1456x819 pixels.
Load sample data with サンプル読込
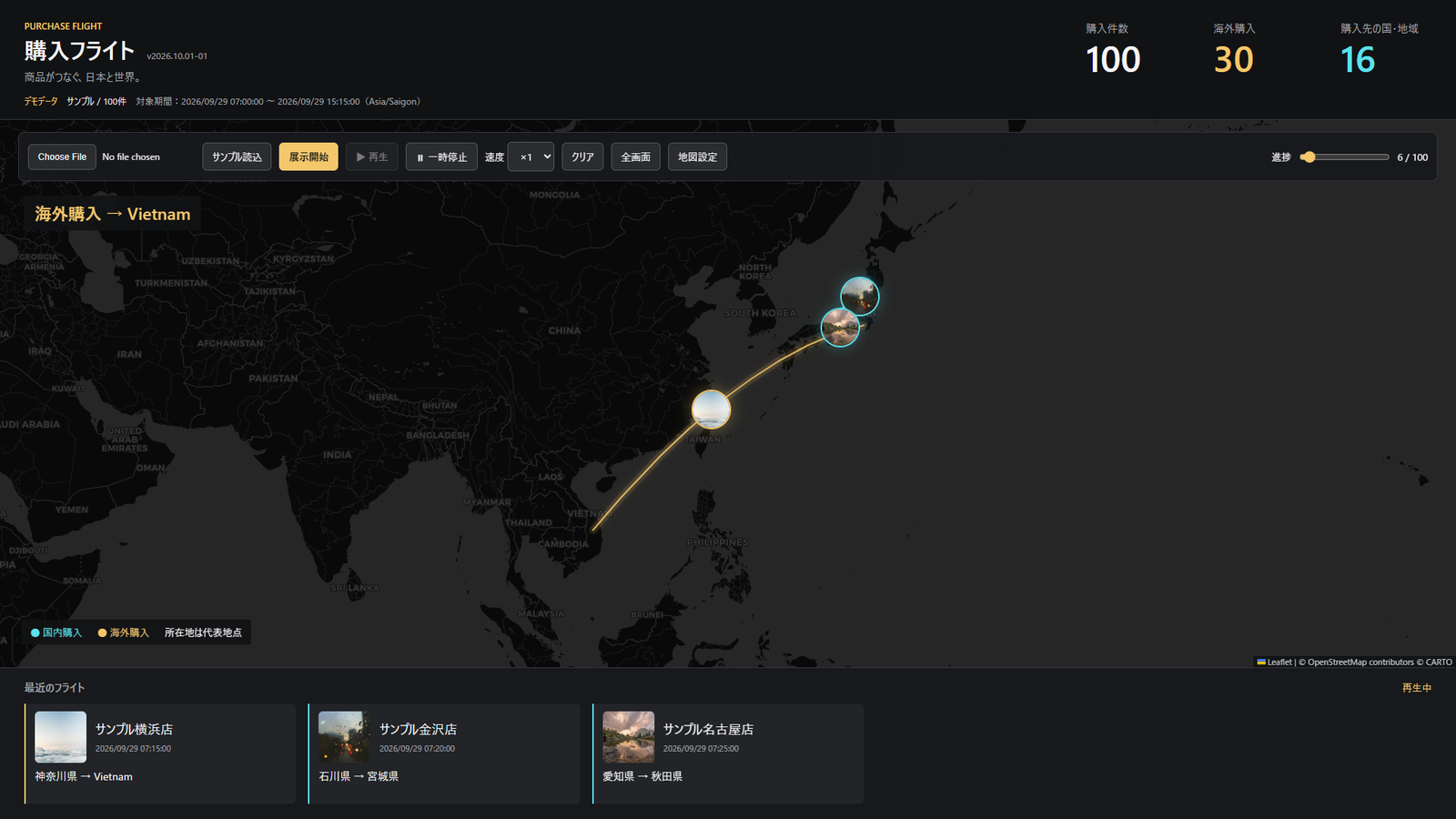pyautogui.click(x=237, y=157)
